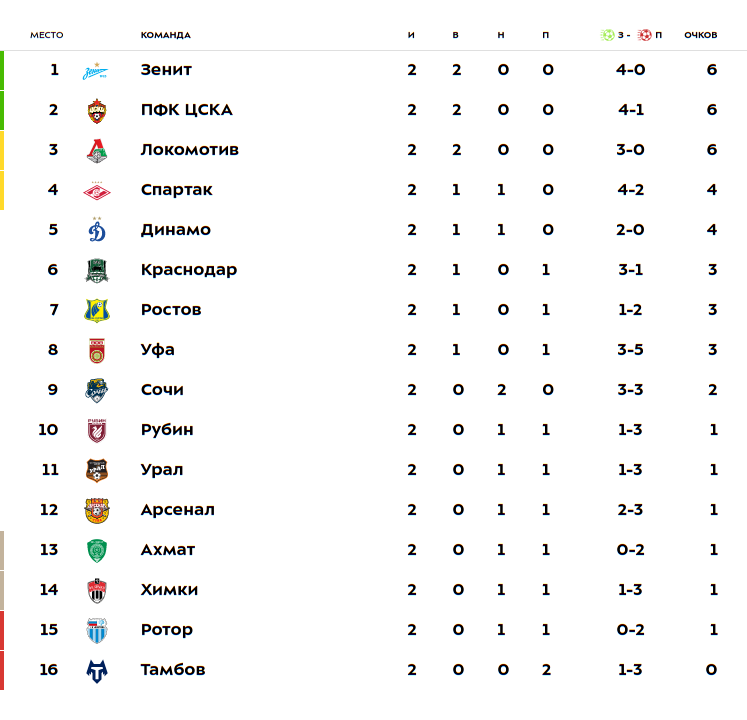Click the КОМАНДА column header

165,35
